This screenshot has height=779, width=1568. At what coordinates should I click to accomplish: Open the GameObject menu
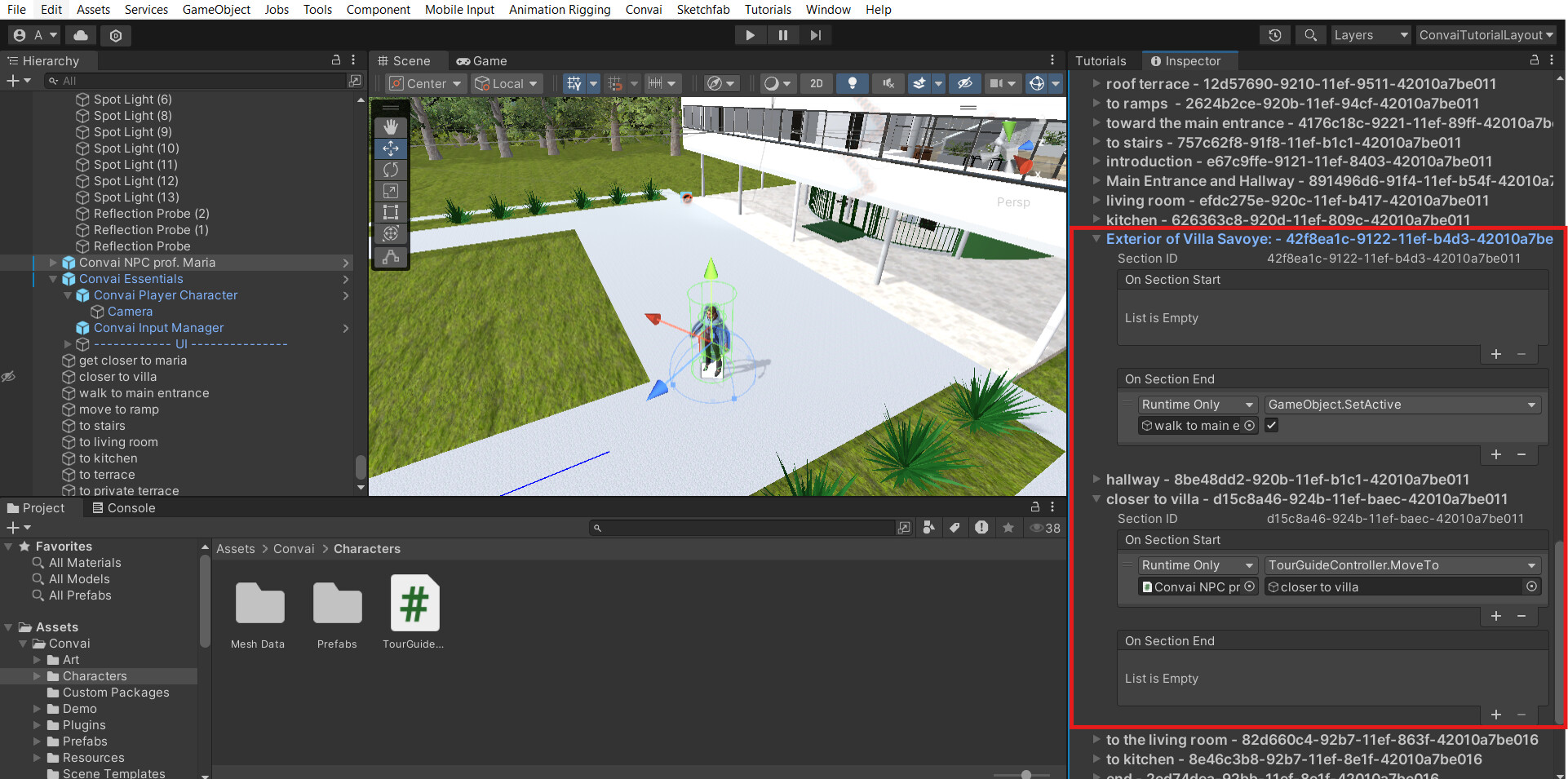point(216,10)
